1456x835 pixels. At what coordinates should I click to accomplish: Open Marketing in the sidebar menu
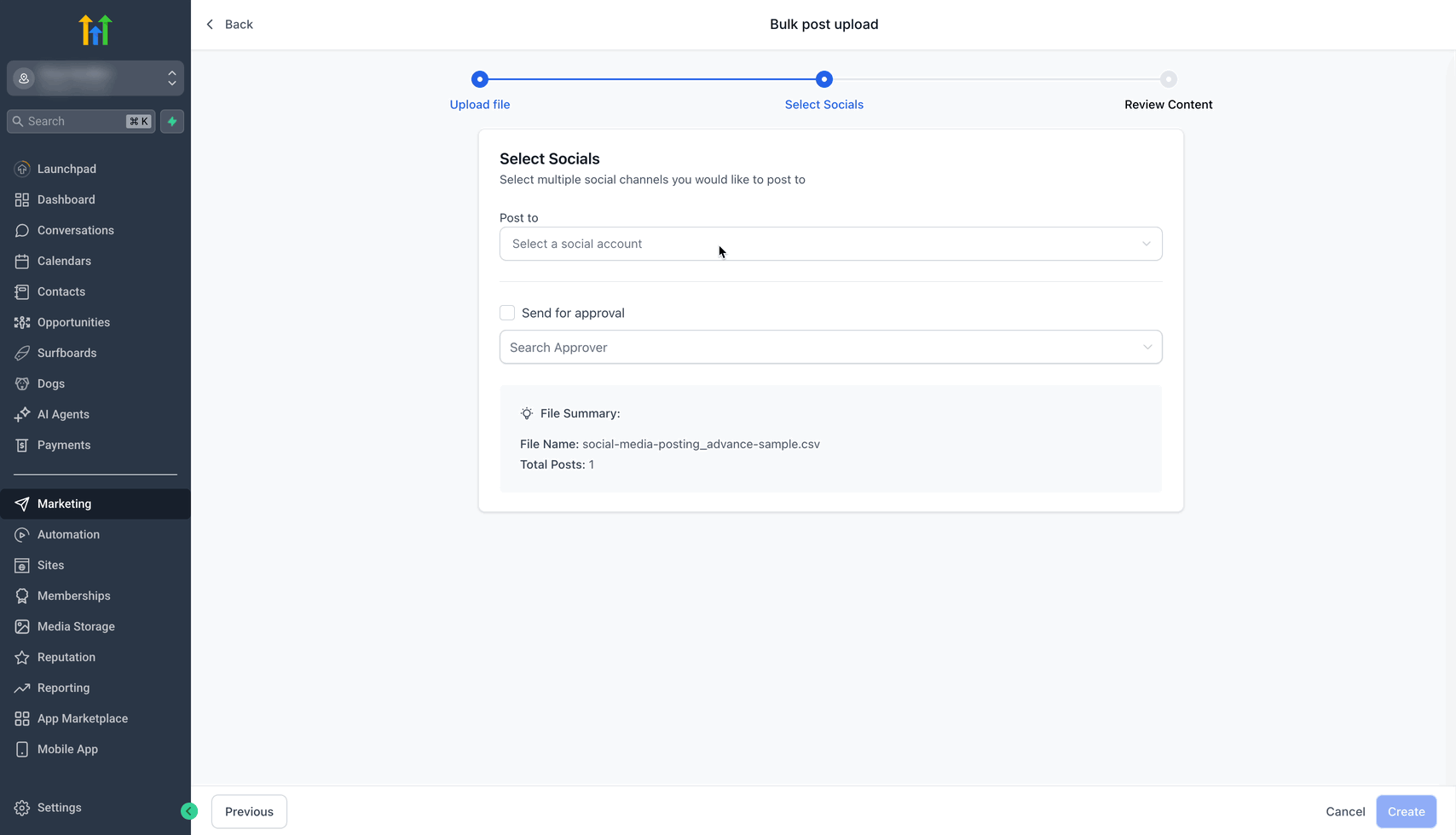pyautogui.click(x=65, y=504)
